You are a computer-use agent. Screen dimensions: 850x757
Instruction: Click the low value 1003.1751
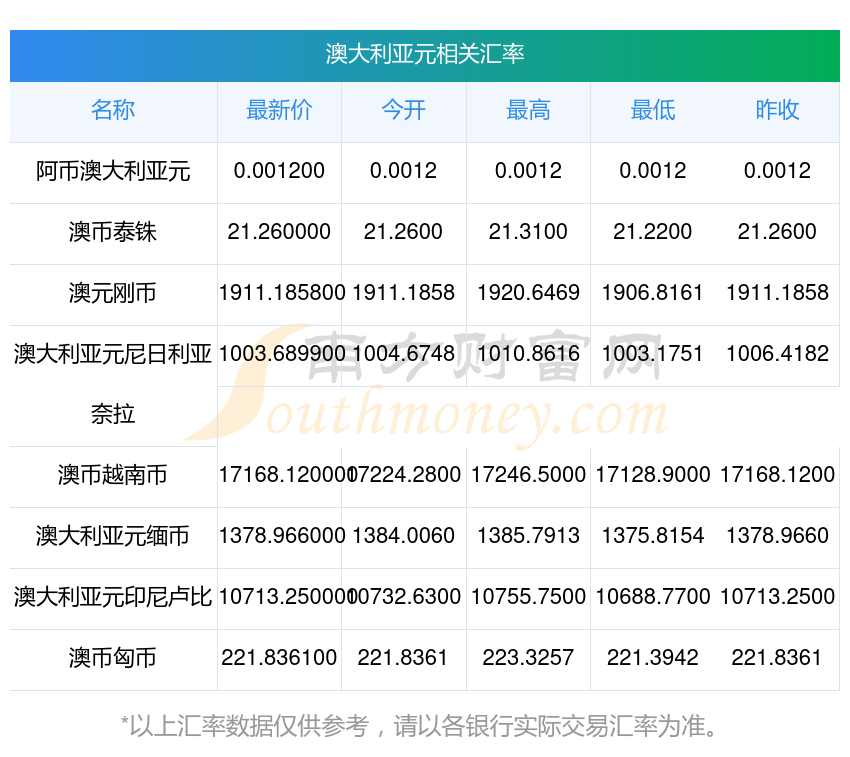coord(653,354)
